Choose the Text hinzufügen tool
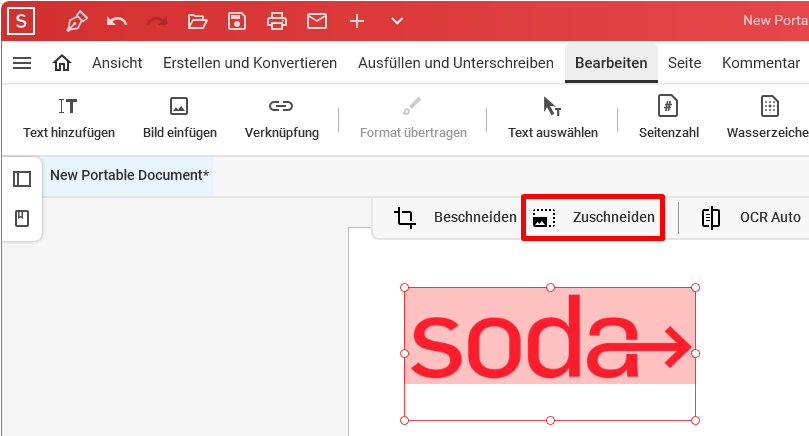Image resolution: width=809 pixels, height=436 pixels. tap(69, 118)
